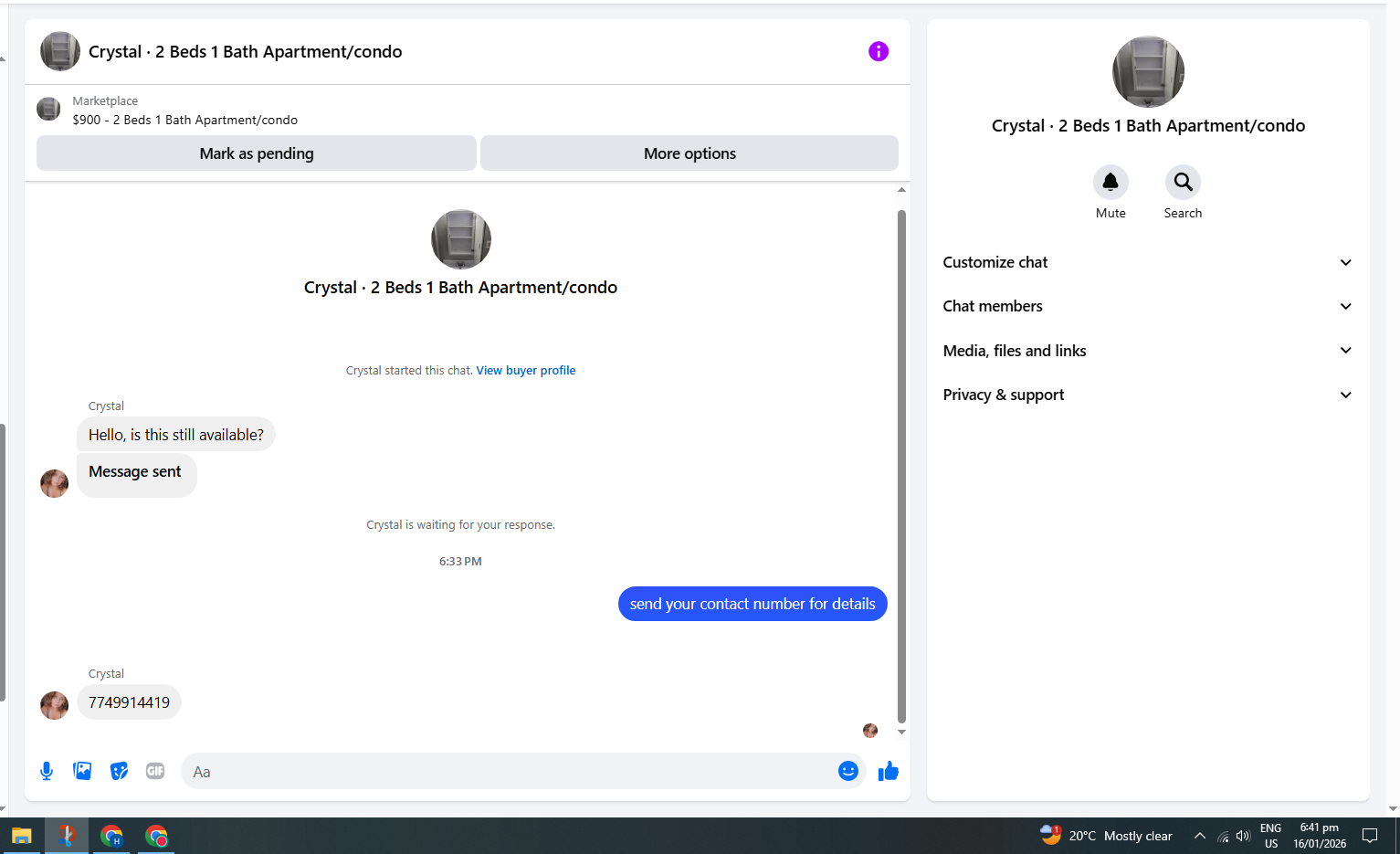Click seen-by avatar below messages
Viewport: 1400px width, 854px height.
[x=870, y=731]
